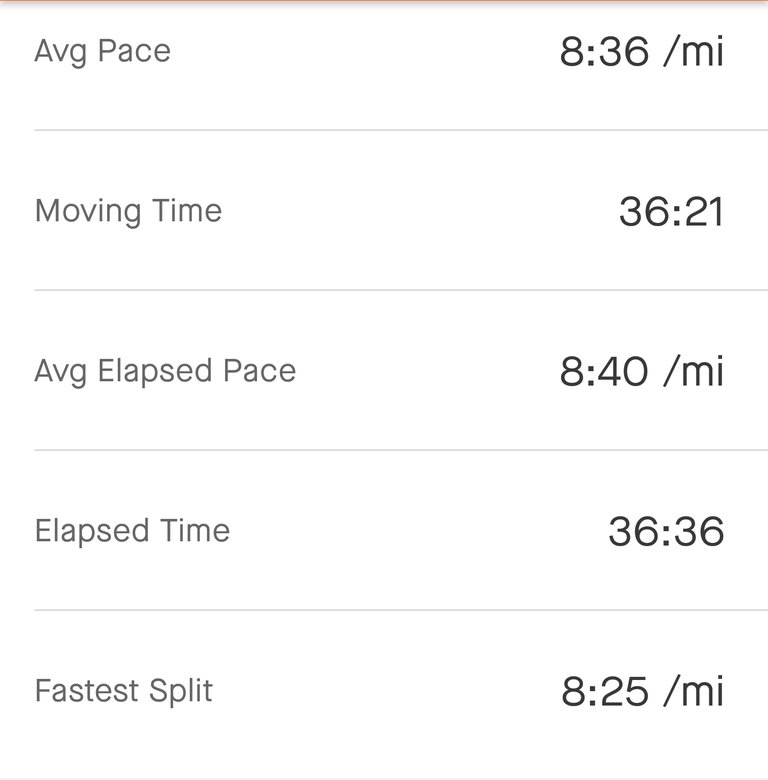
Task: Click divider below the Moving Time row
Action: pyautogui.click(x=384, y=290)
